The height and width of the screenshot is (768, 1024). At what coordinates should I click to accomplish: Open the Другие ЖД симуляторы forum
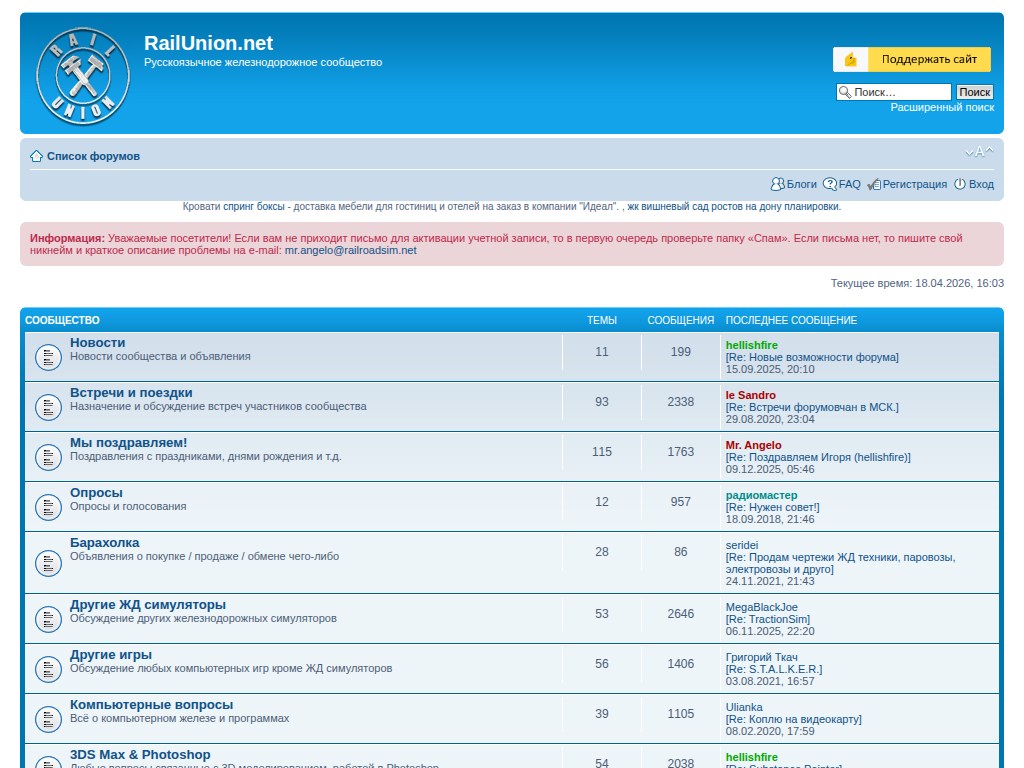coord(148,605)
